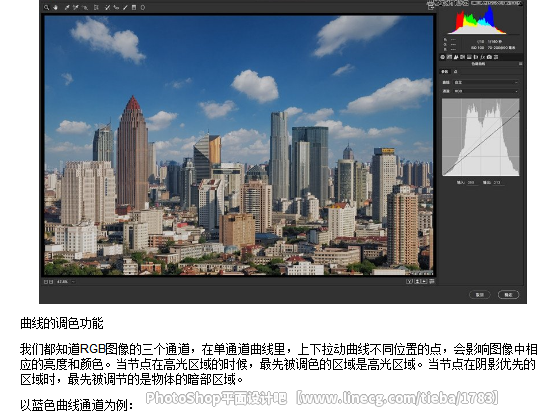This screenshot has width=554, height=417.
Task: Click the ISO 100 camera info text
Action: (x=477, y=47)
